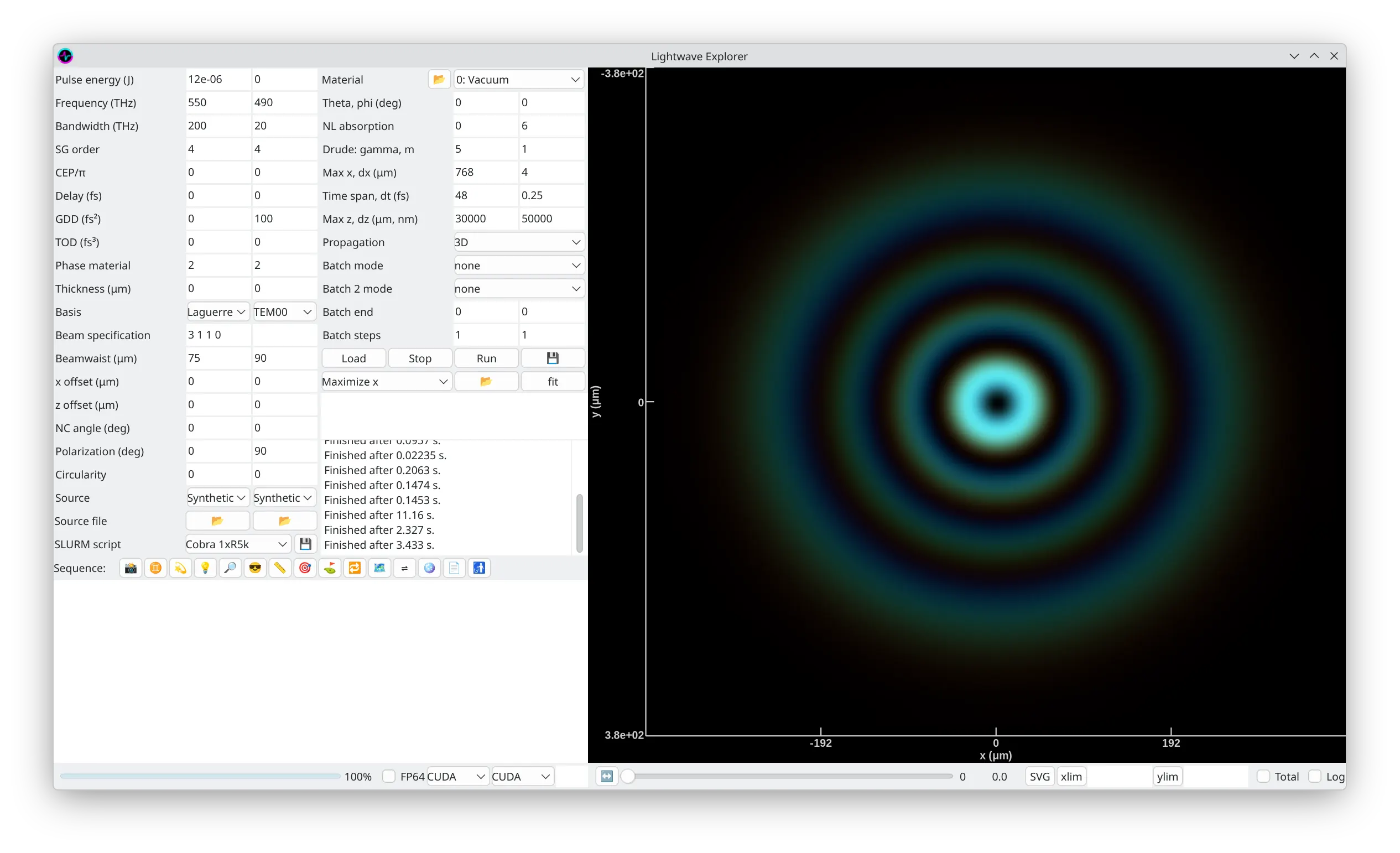Click the first Beamwaist field showing 75
Screen dimensions: 1400x853
[x=218, y=358]
